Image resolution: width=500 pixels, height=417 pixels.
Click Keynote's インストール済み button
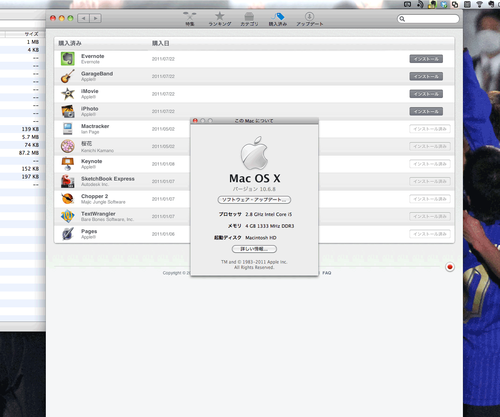[430, 164]
